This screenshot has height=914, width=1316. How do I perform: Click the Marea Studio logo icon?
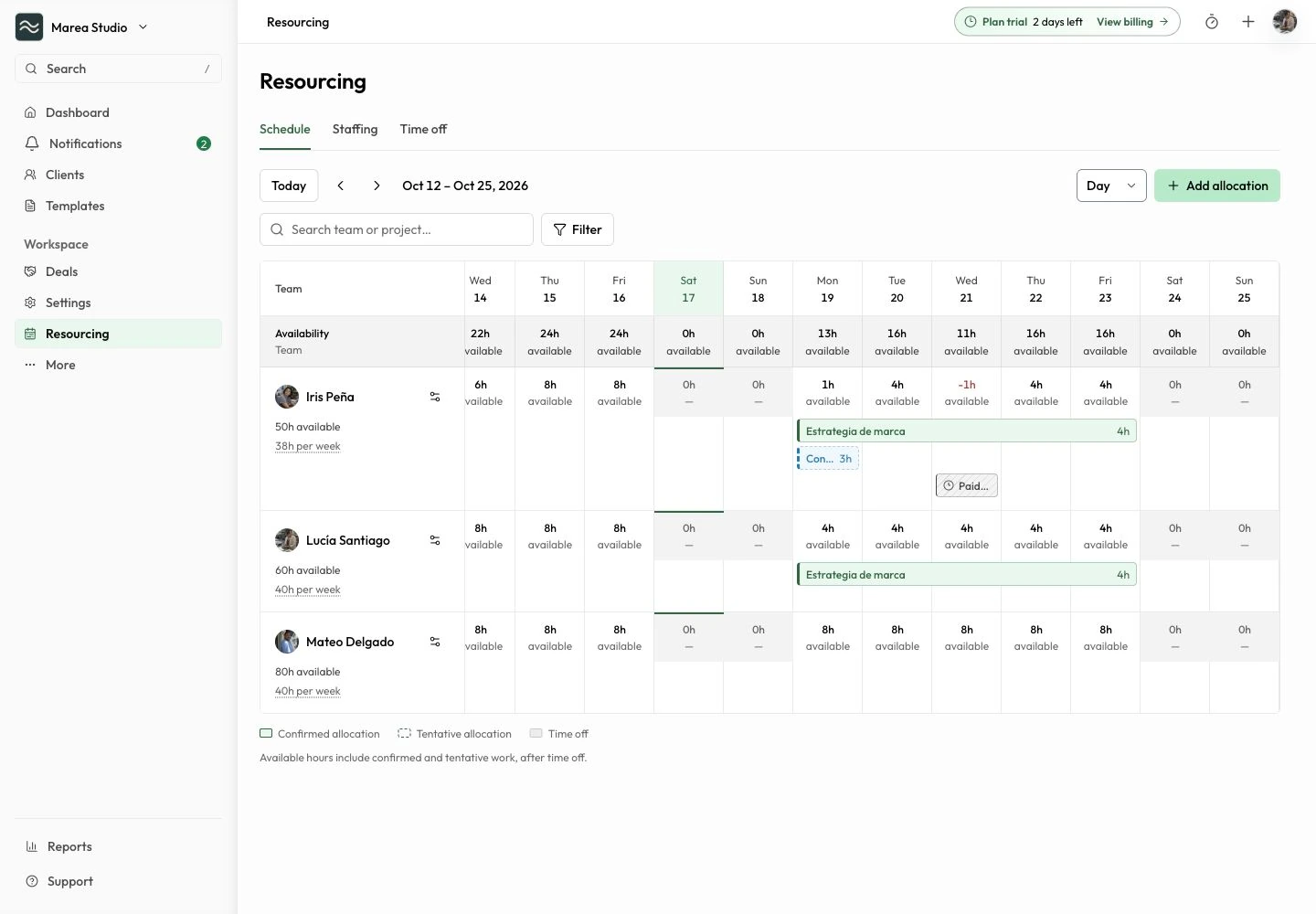tap(29, 27)
